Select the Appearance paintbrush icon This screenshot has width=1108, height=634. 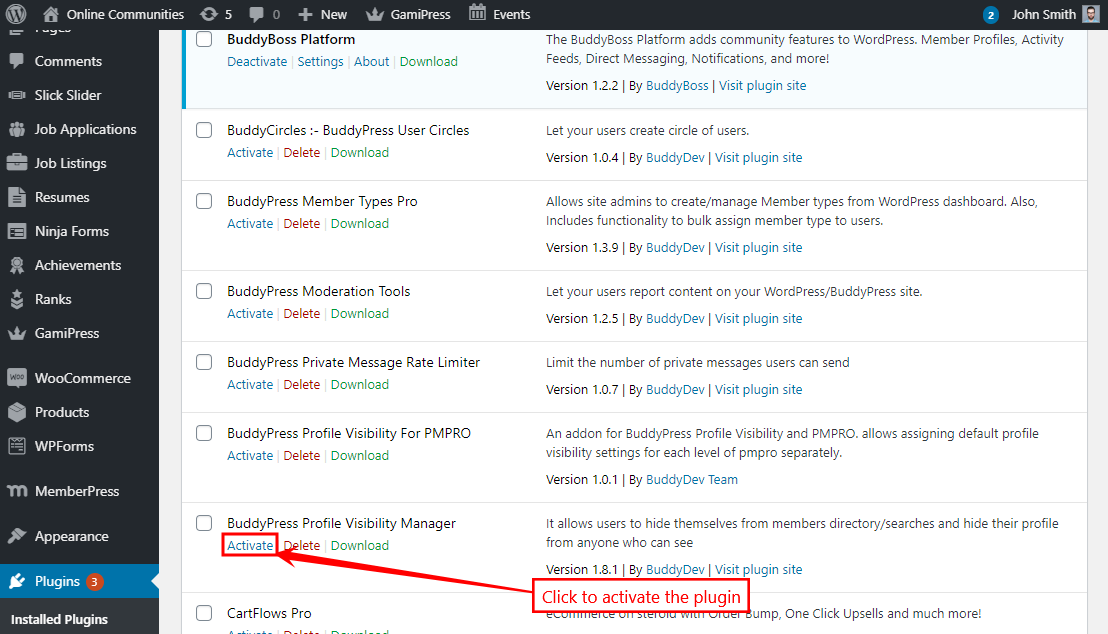[17, 536]
